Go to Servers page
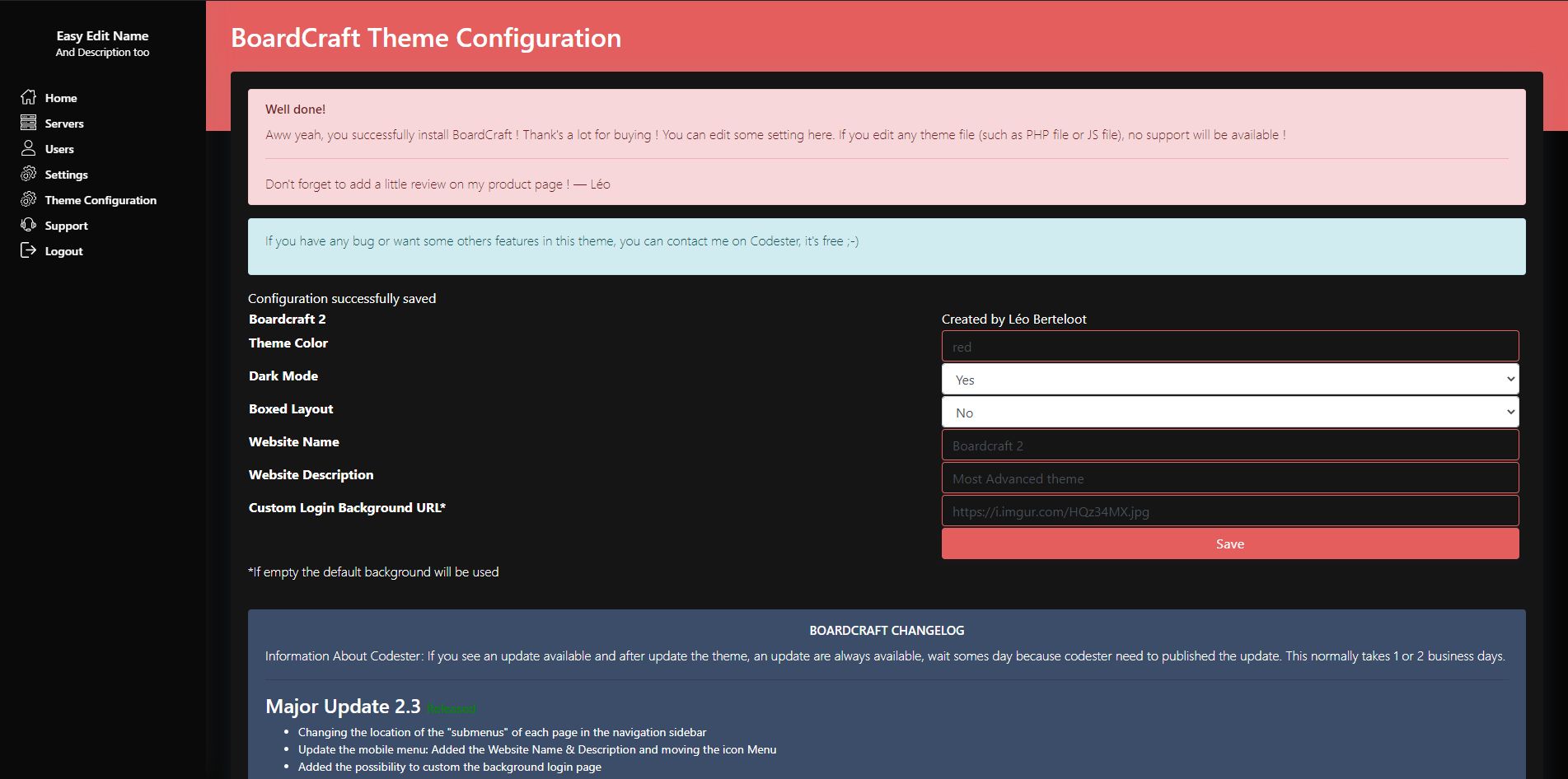 (64, 124)
